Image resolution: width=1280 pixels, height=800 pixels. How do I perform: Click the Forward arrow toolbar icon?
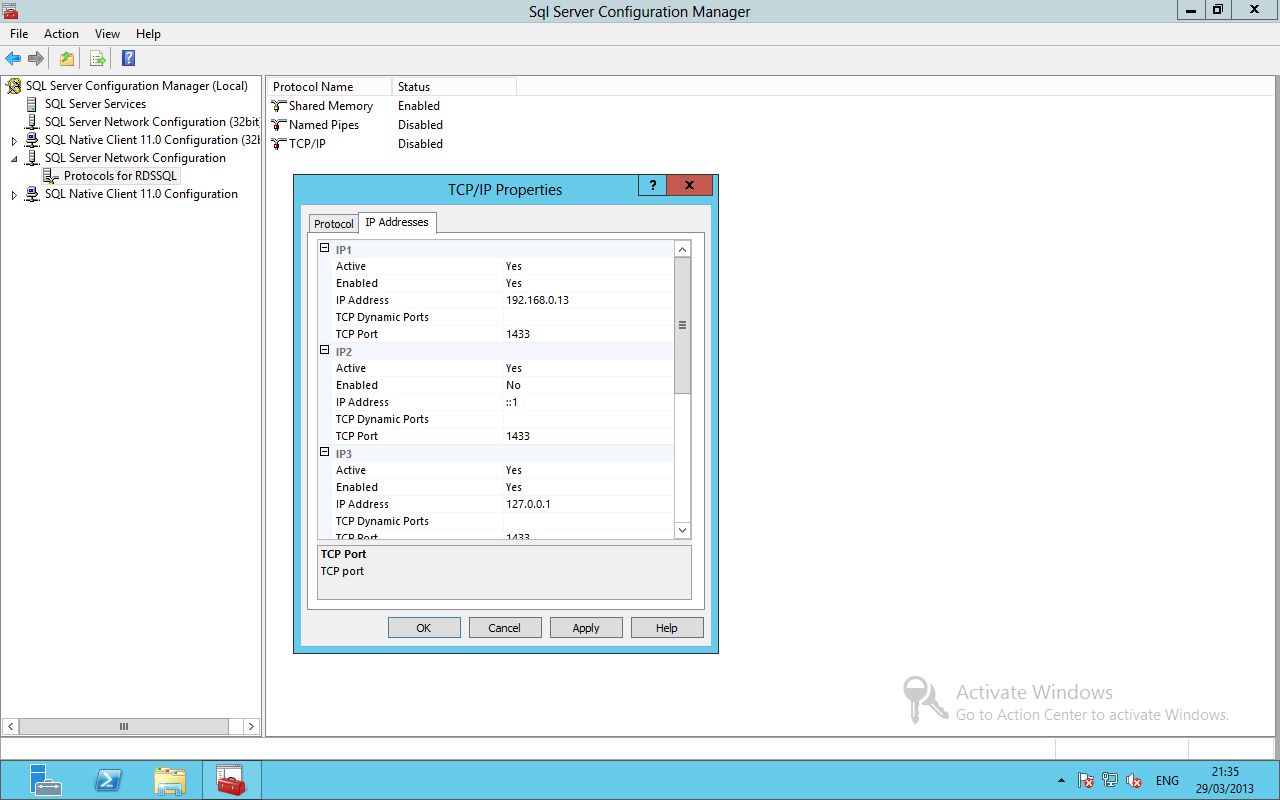[x=36, y=58]
